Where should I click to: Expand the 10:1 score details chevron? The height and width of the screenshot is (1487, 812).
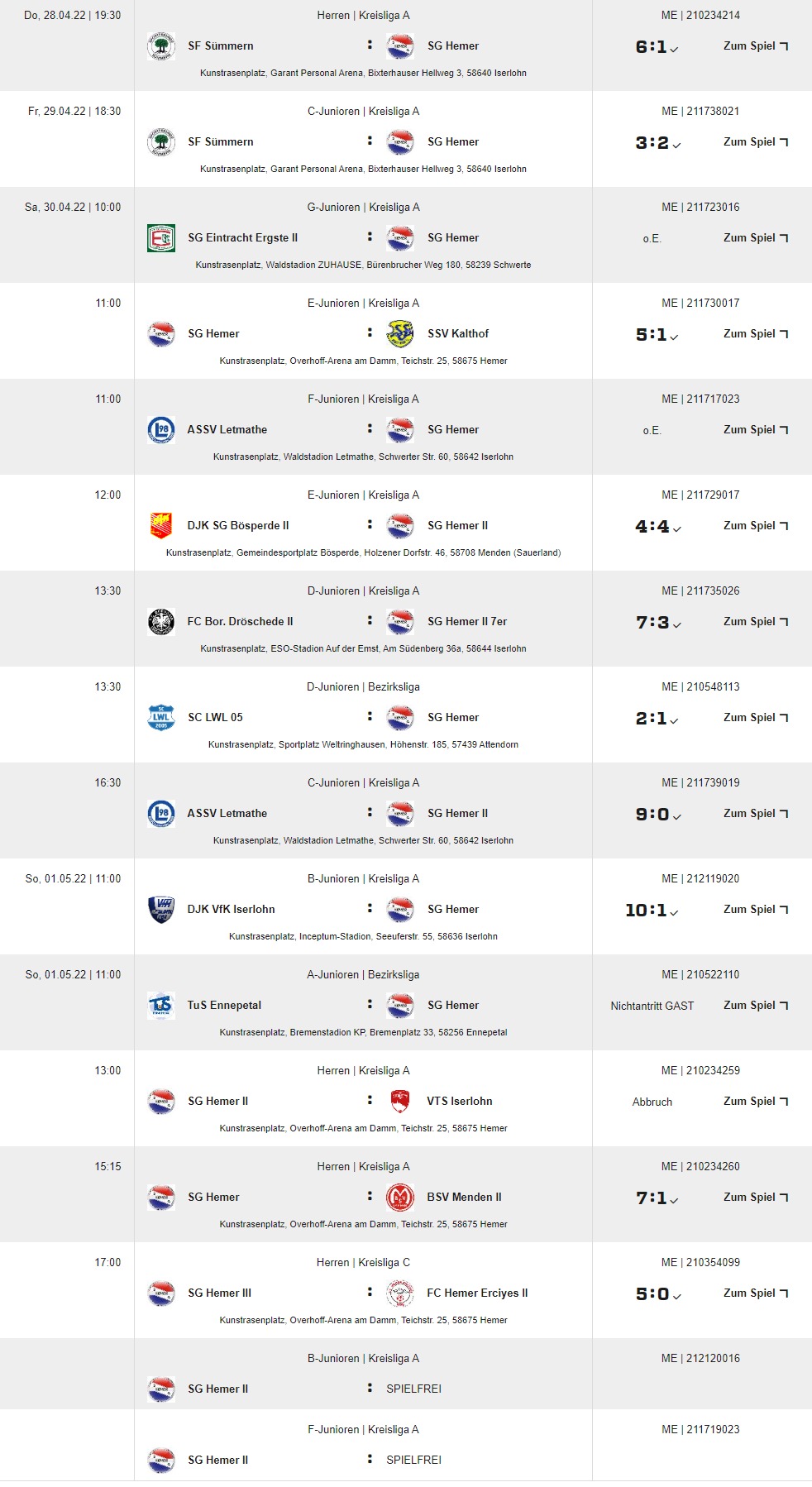coord(675,913)
